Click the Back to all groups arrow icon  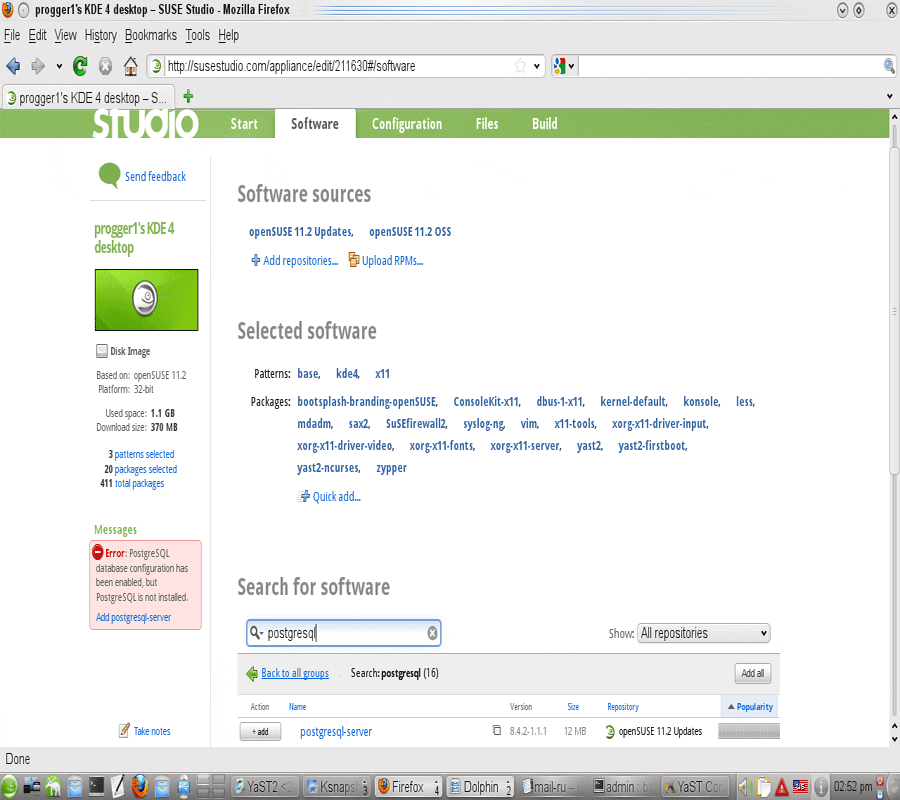tap(251, 673)
